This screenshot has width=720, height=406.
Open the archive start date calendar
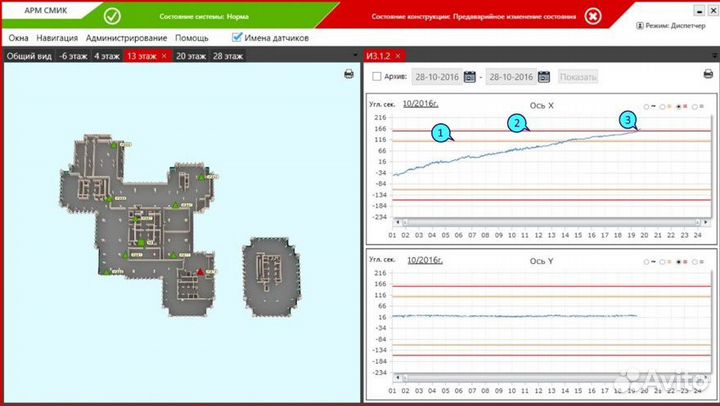tap(469, 76)
